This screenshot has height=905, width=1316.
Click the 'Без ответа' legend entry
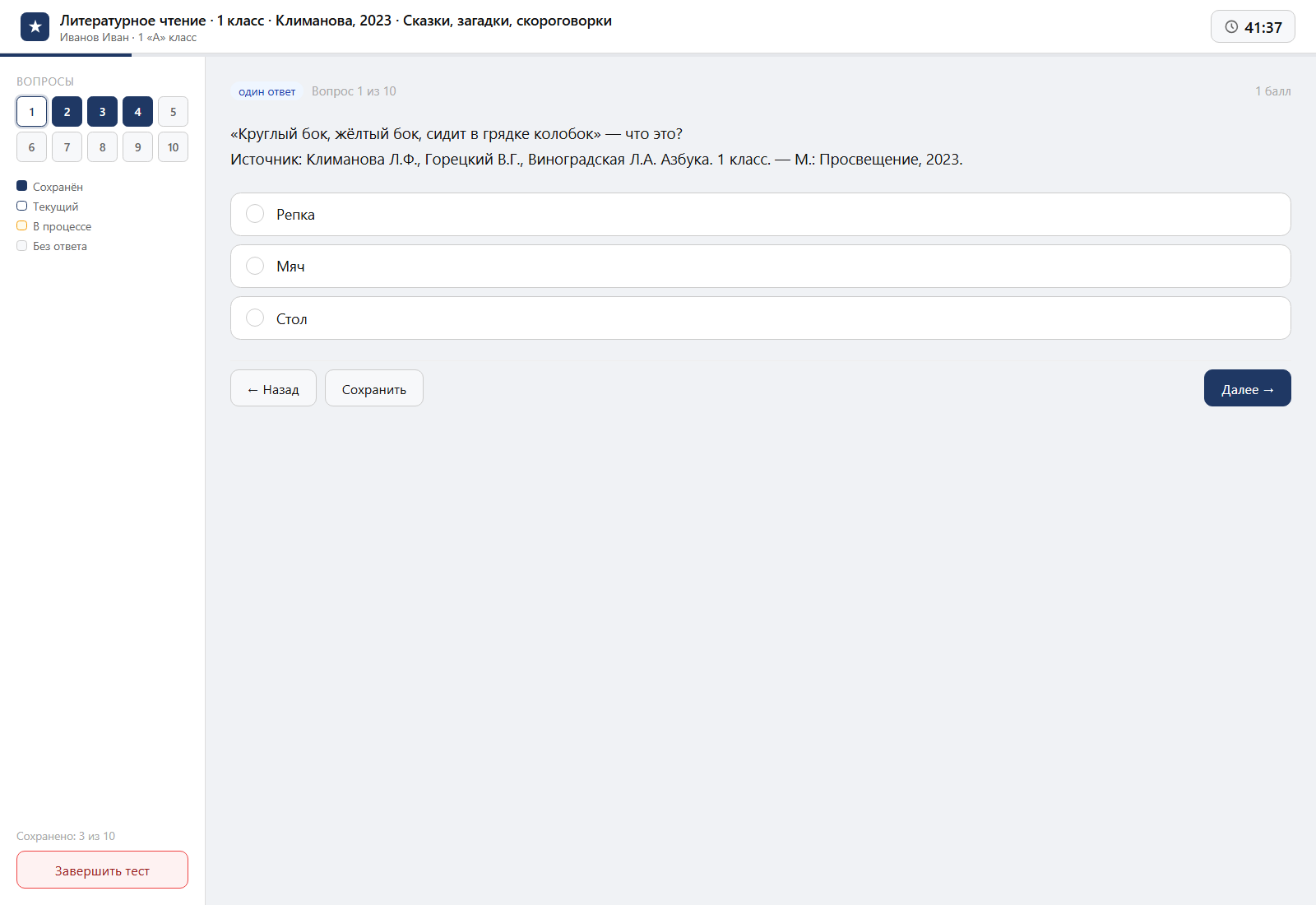click(x=52, y=246)
